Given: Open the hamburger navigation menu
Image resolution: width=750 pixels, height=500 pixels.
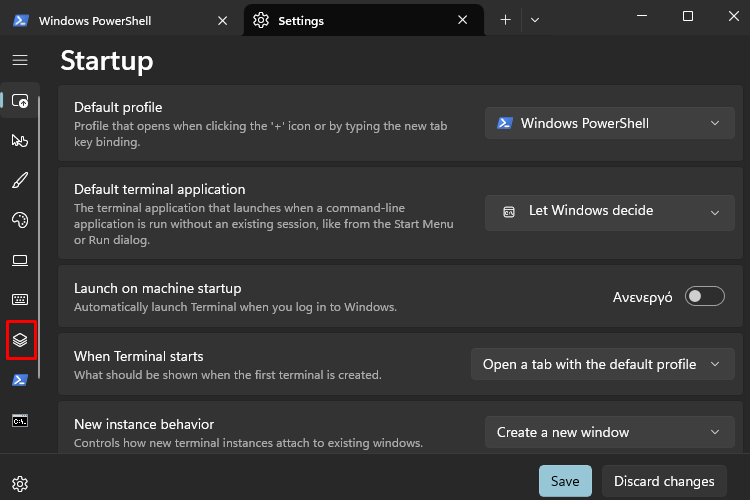Looking at the screenshot, I should (20, 60).
